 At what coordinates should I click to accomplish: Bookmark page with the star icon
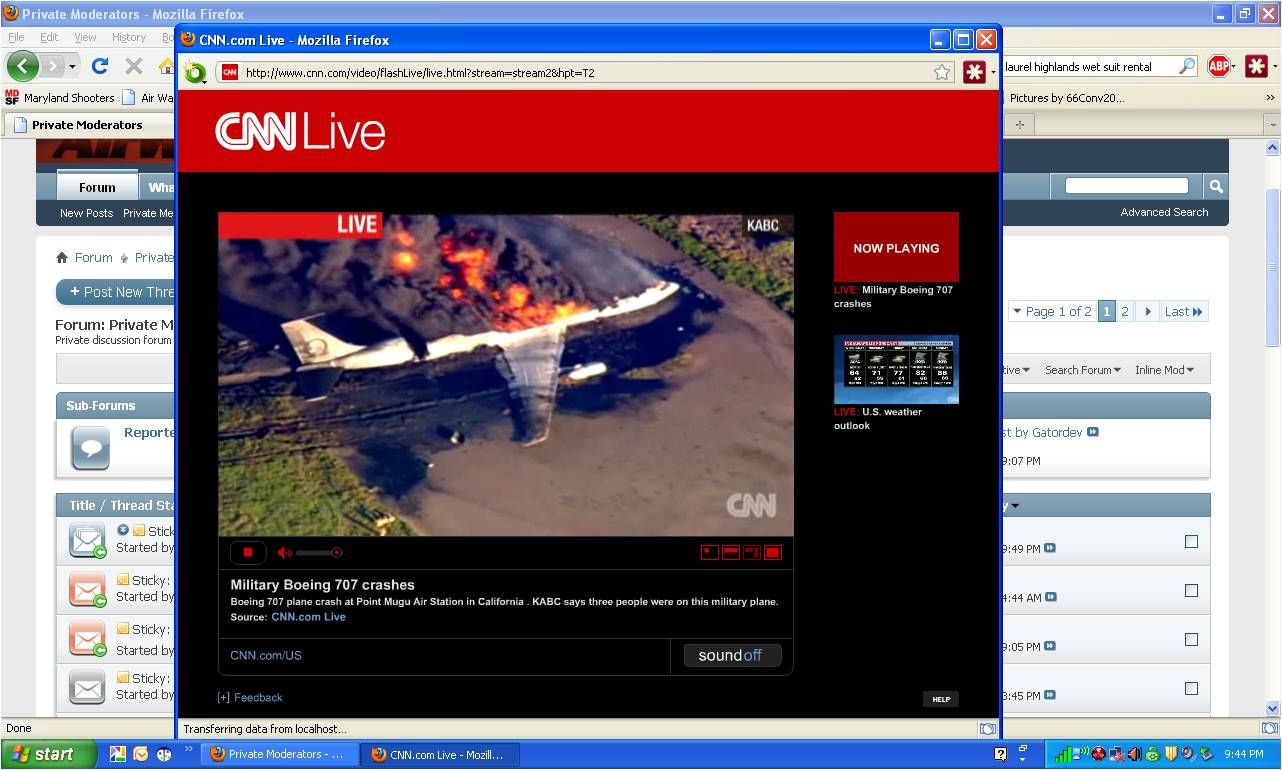coord(942,72)
